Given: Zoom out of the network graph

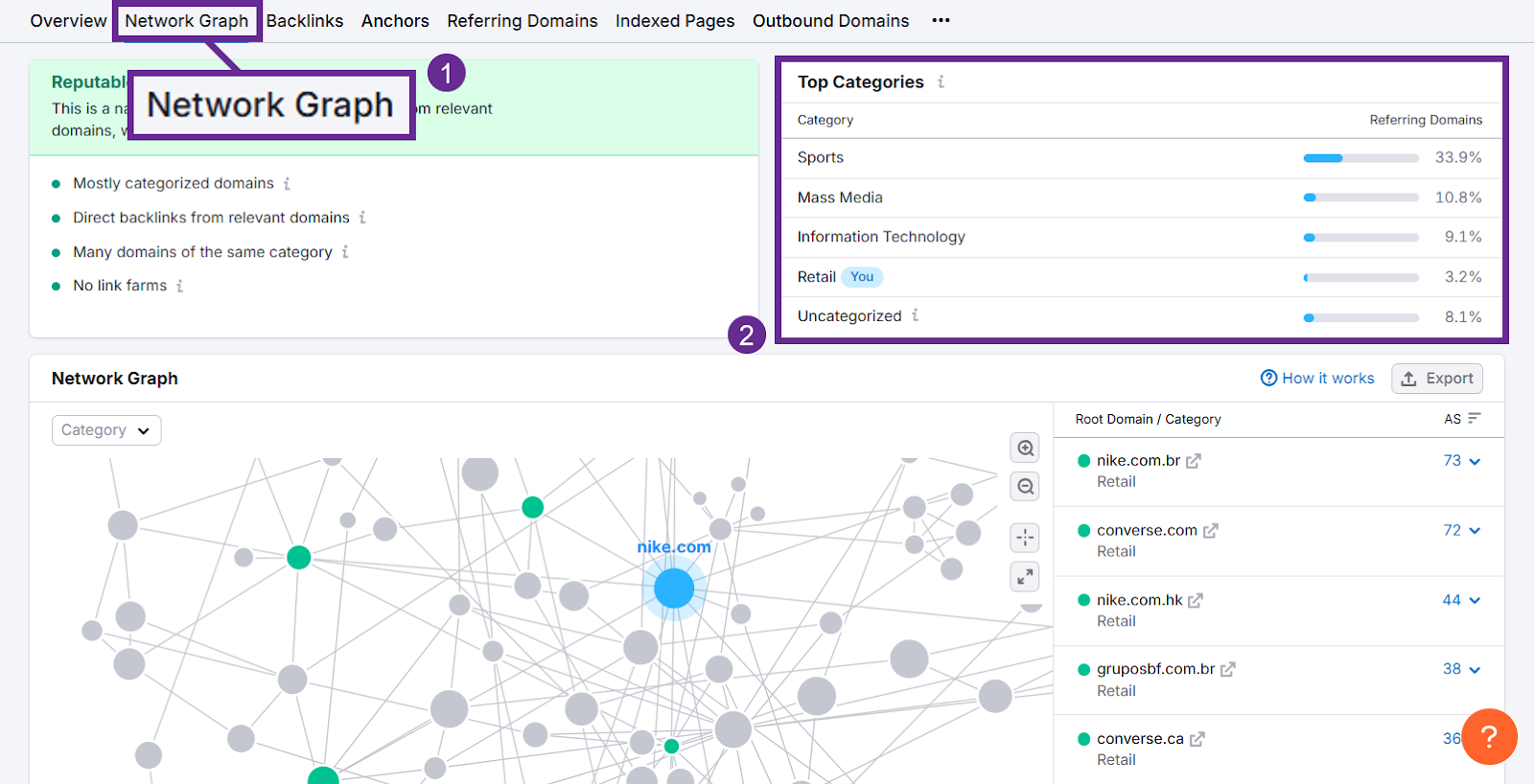Looking at the screenshot, I should tap(1026, 487).
